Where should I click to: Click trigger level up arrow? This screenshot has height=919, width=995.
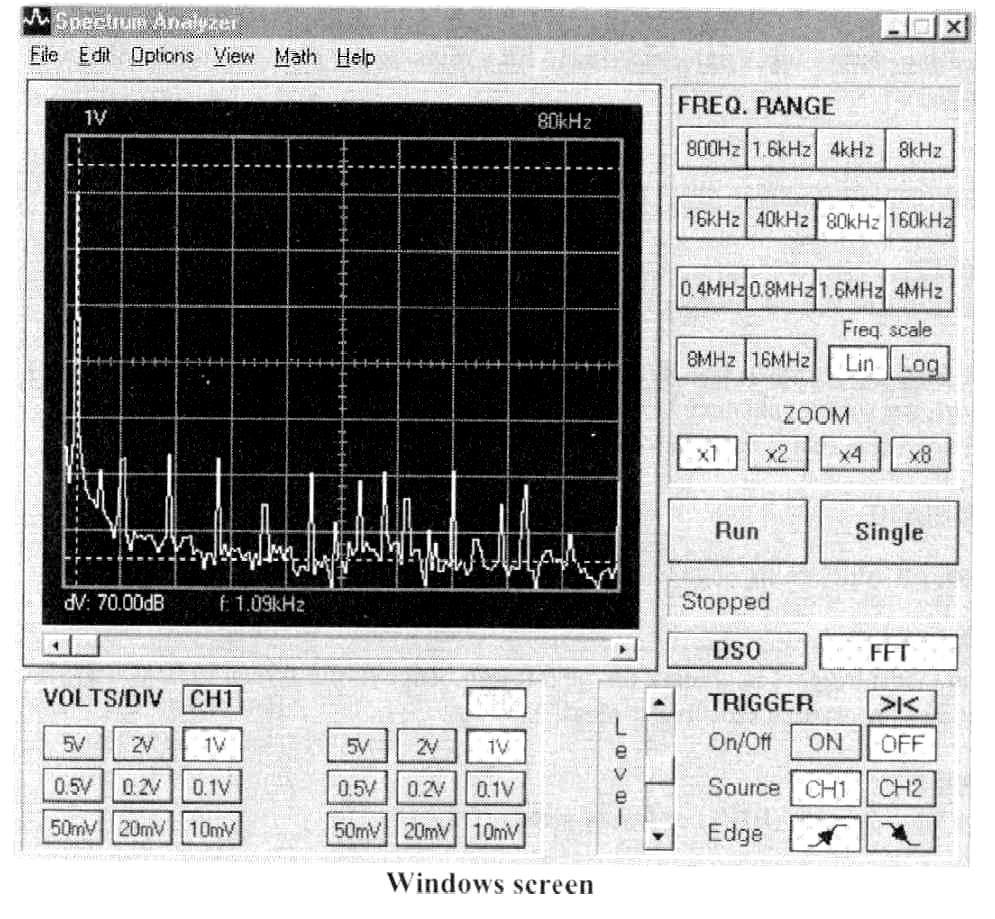659,704
